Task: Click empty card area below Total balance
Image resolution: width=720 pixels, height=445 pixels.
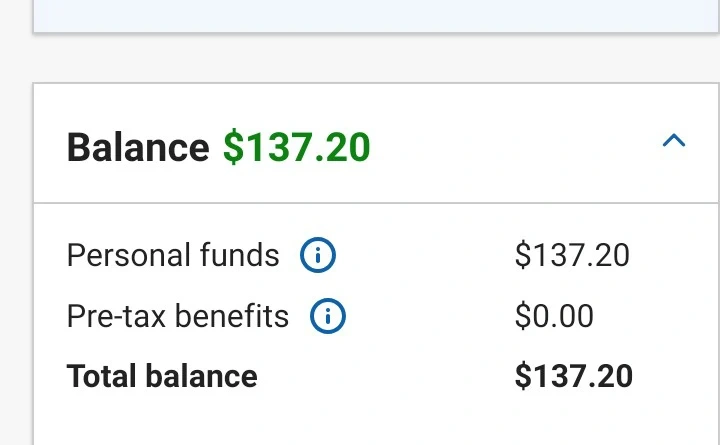Action: (370, 420)
